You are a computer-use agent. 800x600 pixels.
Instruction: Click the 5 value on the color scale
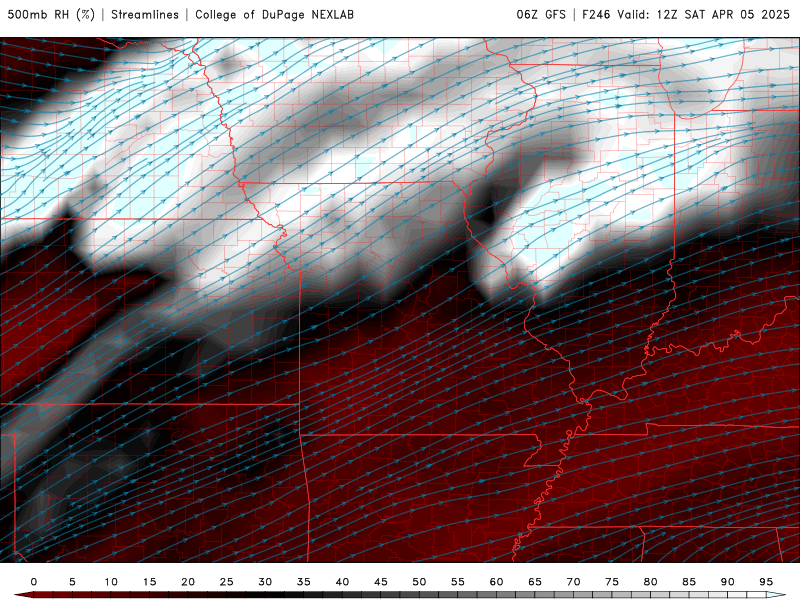coord(72,582)
